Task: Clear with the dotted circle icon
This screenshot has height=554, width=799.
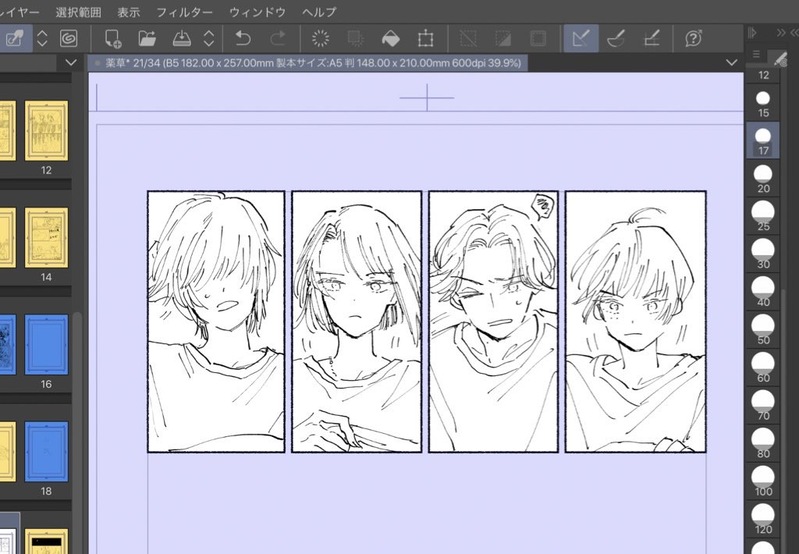Action: tap(321, 38)
